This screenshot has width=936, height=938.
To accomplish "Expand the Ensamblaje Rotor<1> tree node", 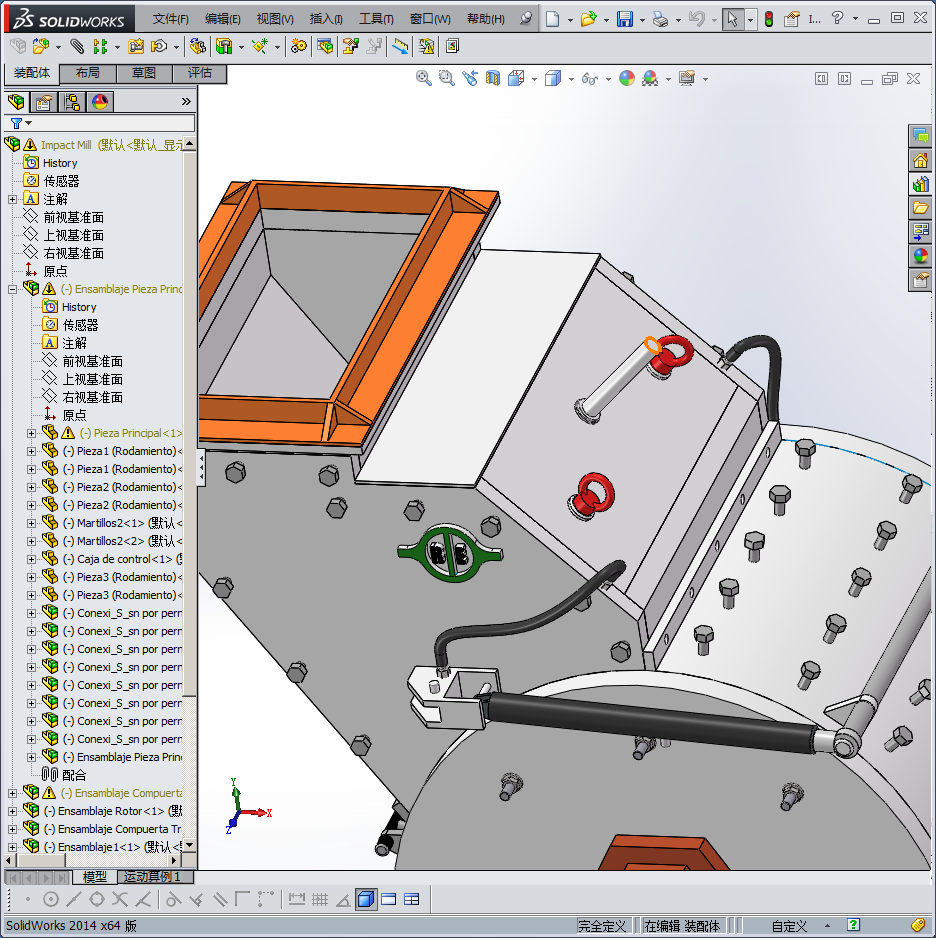I will click(12, 811).
